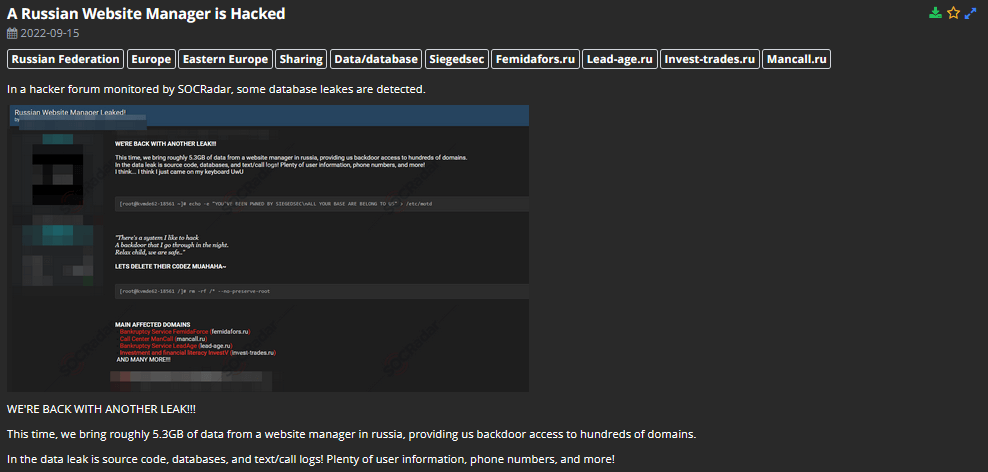This screenshot has height=472, width=988.
Task: Select the Mancall.ru tag
Action: click(x=796, y=59)
